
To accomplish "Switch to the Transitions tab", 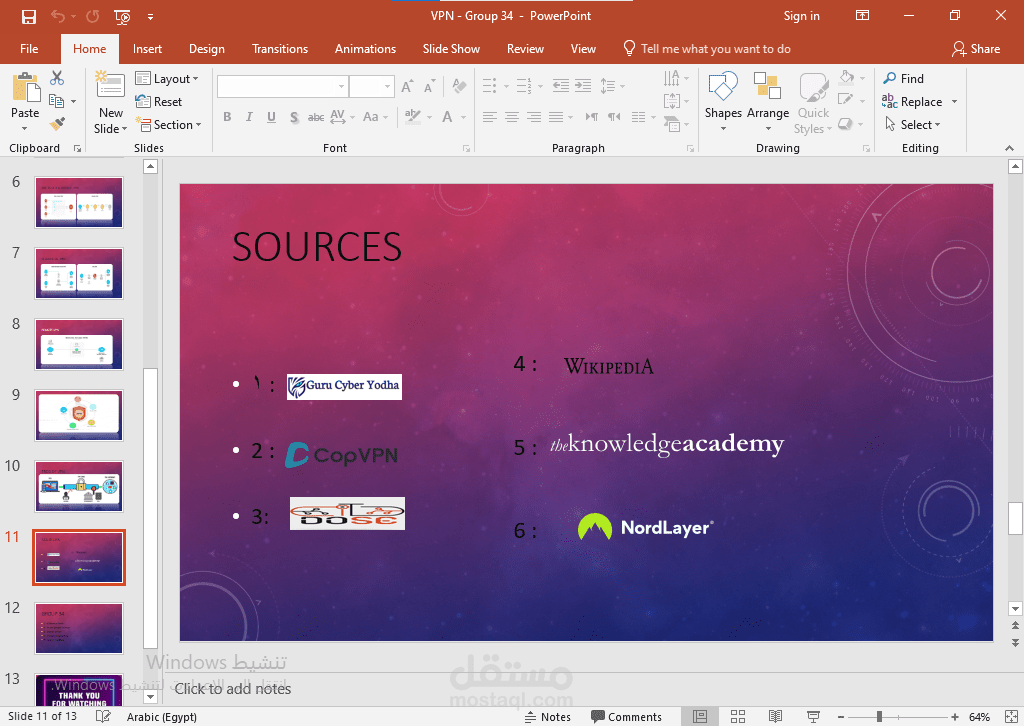I will pos(280,49).
